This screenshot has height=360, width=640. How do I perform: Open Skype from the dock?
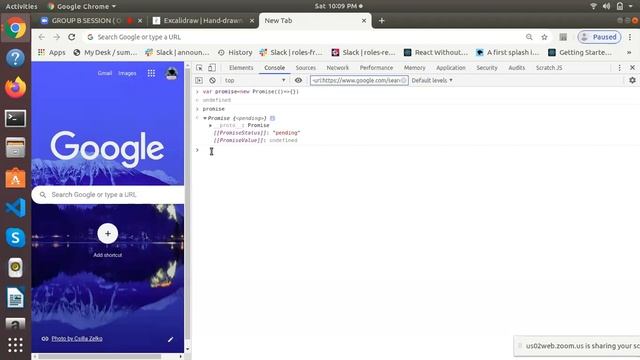point(16,238)
